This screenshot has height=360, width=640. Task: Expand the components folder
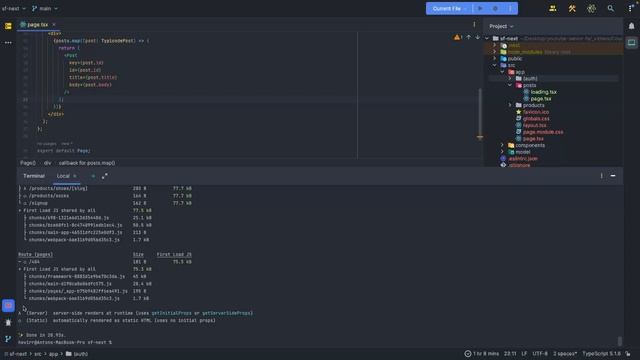click(502, 145)
